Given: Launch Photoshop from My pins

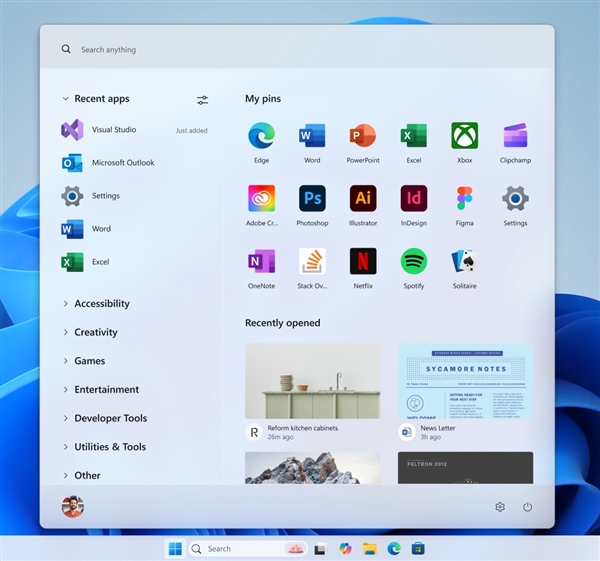Looking at the screenshot, I should coord(312,198).
